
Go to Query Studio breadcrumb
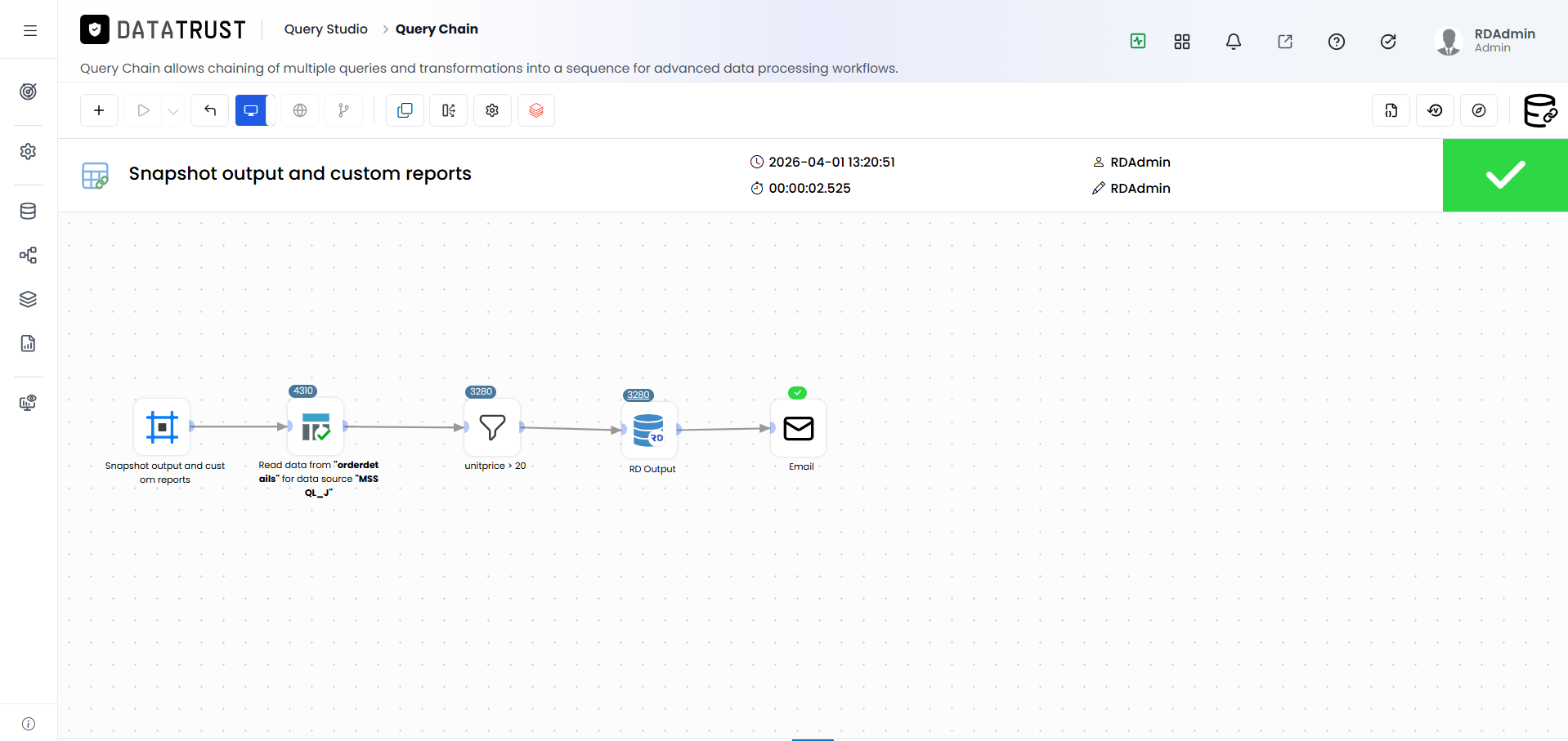tap(325, 29)
